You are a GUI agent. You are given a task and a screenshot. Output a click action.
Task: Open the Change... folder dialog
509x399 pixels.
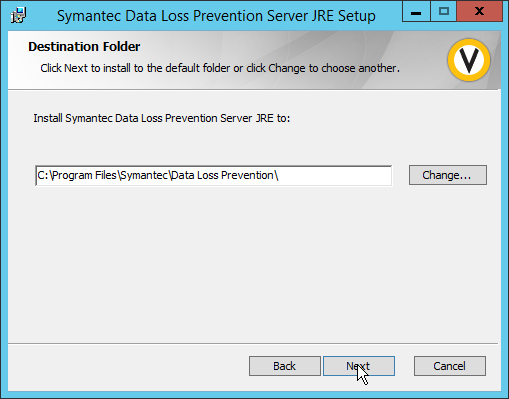[448, 175]
